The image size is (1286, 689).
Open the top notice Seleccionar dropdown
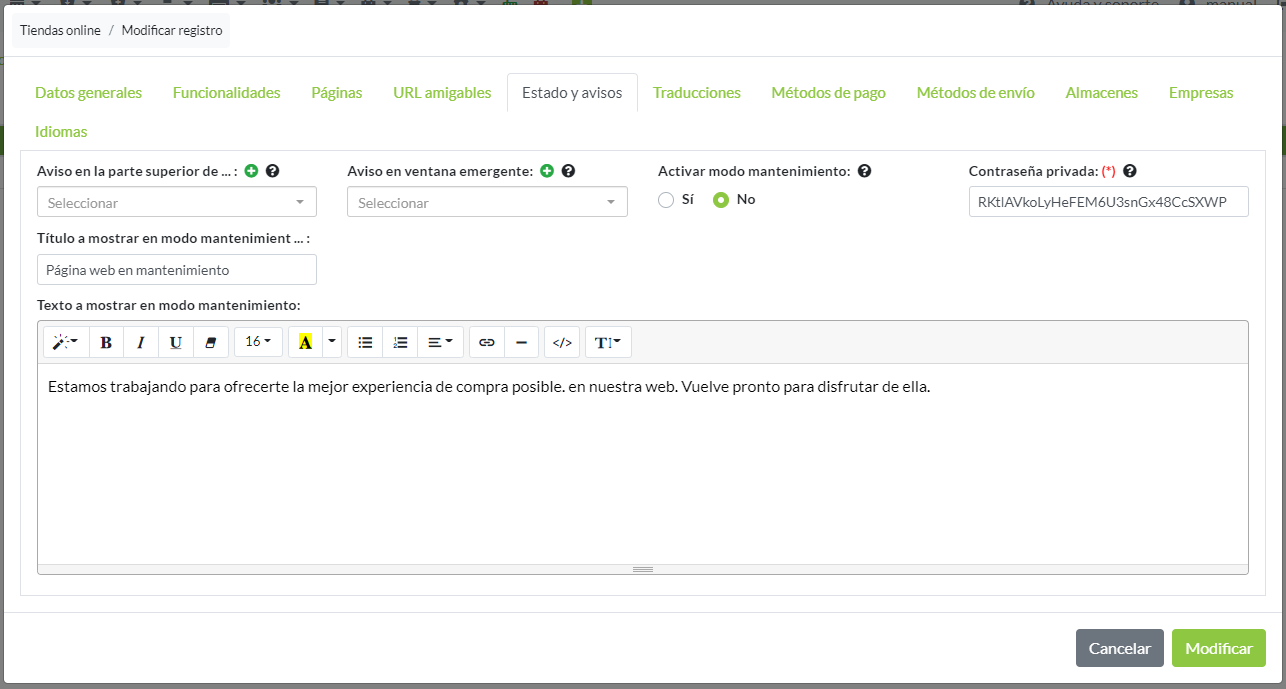click(x=177, y=202)
